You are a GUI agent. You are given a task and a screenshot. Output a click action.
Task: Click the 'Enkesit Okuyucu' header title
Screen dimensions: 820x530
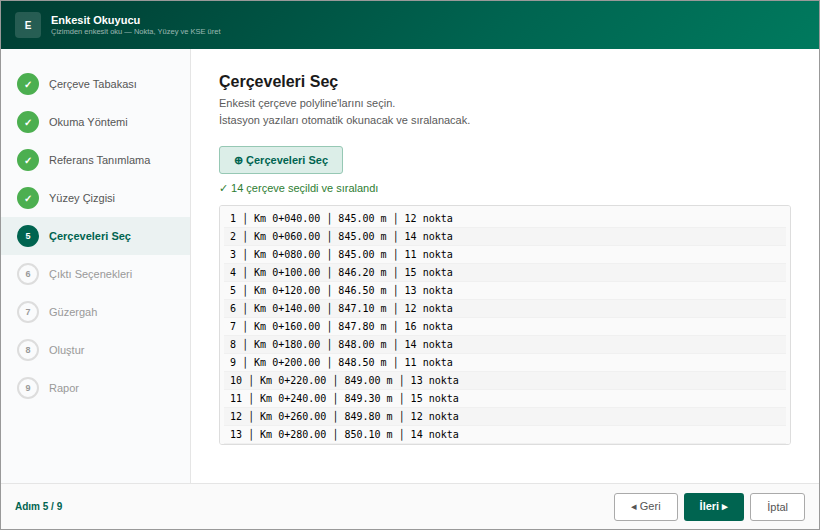(x=96, y=20)
